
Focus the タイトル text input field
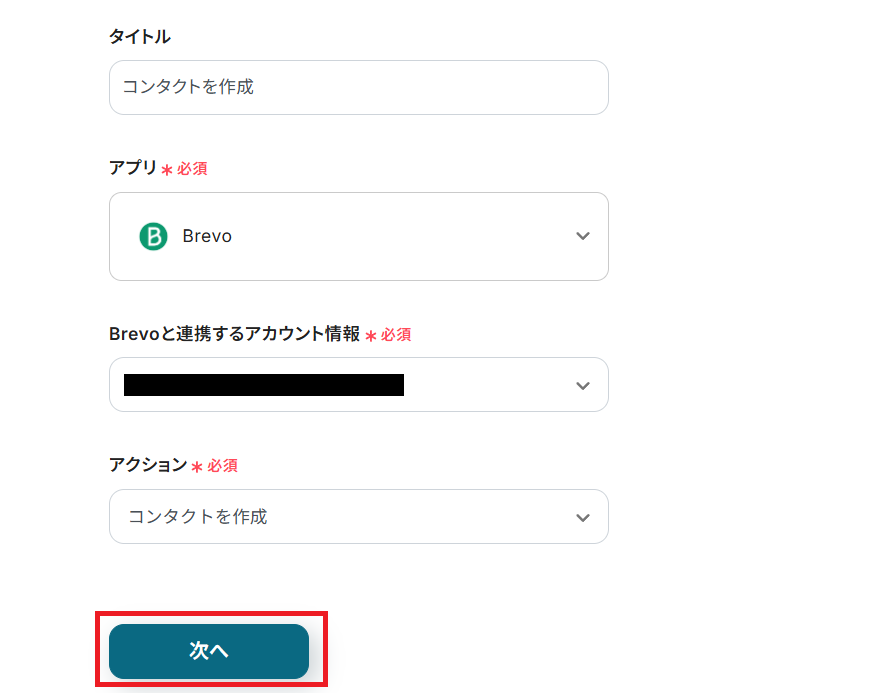(358, 87)
